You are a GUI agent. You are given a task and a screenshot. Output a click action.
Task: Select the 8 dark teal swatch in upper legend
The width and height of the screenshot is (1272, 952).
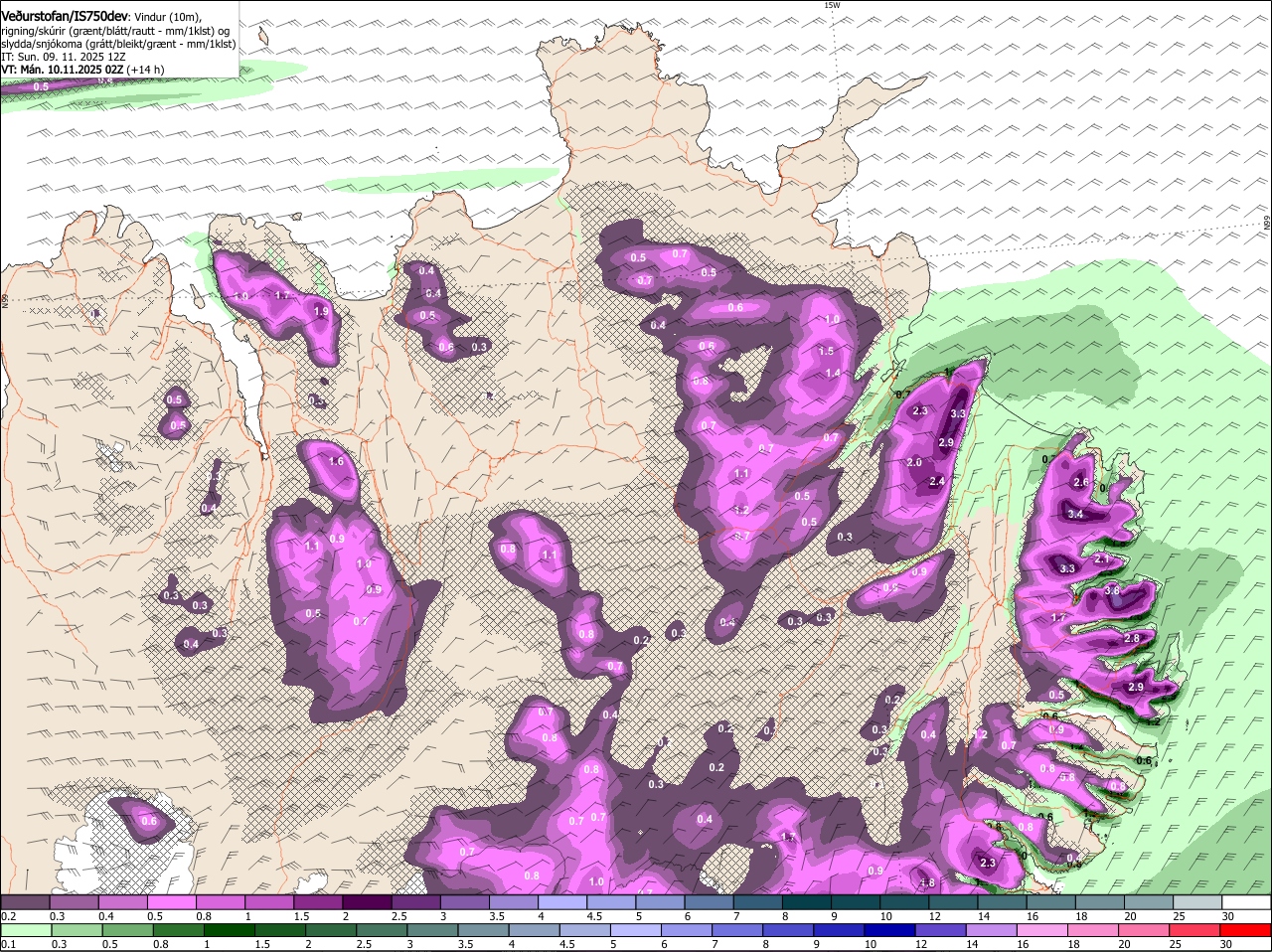(x=807, y=902)
